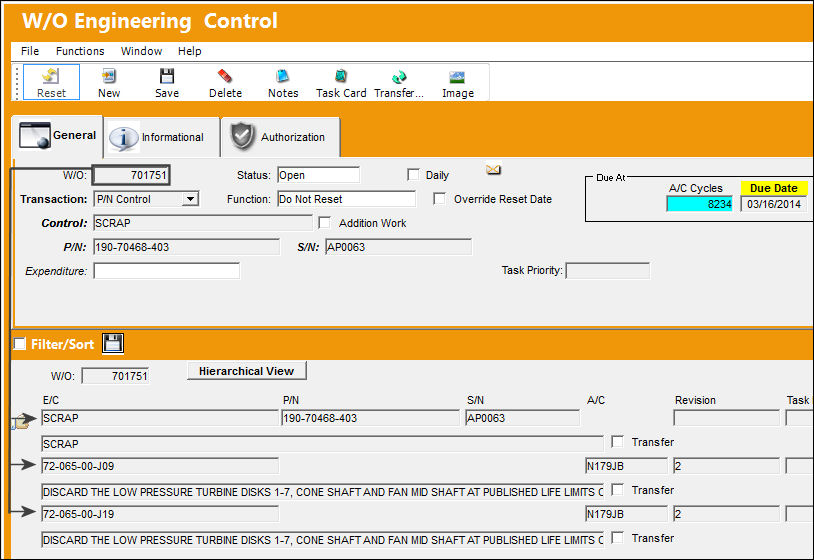Toggle the Daily checkbox
814x560 pixels.
tap(413, 174)
